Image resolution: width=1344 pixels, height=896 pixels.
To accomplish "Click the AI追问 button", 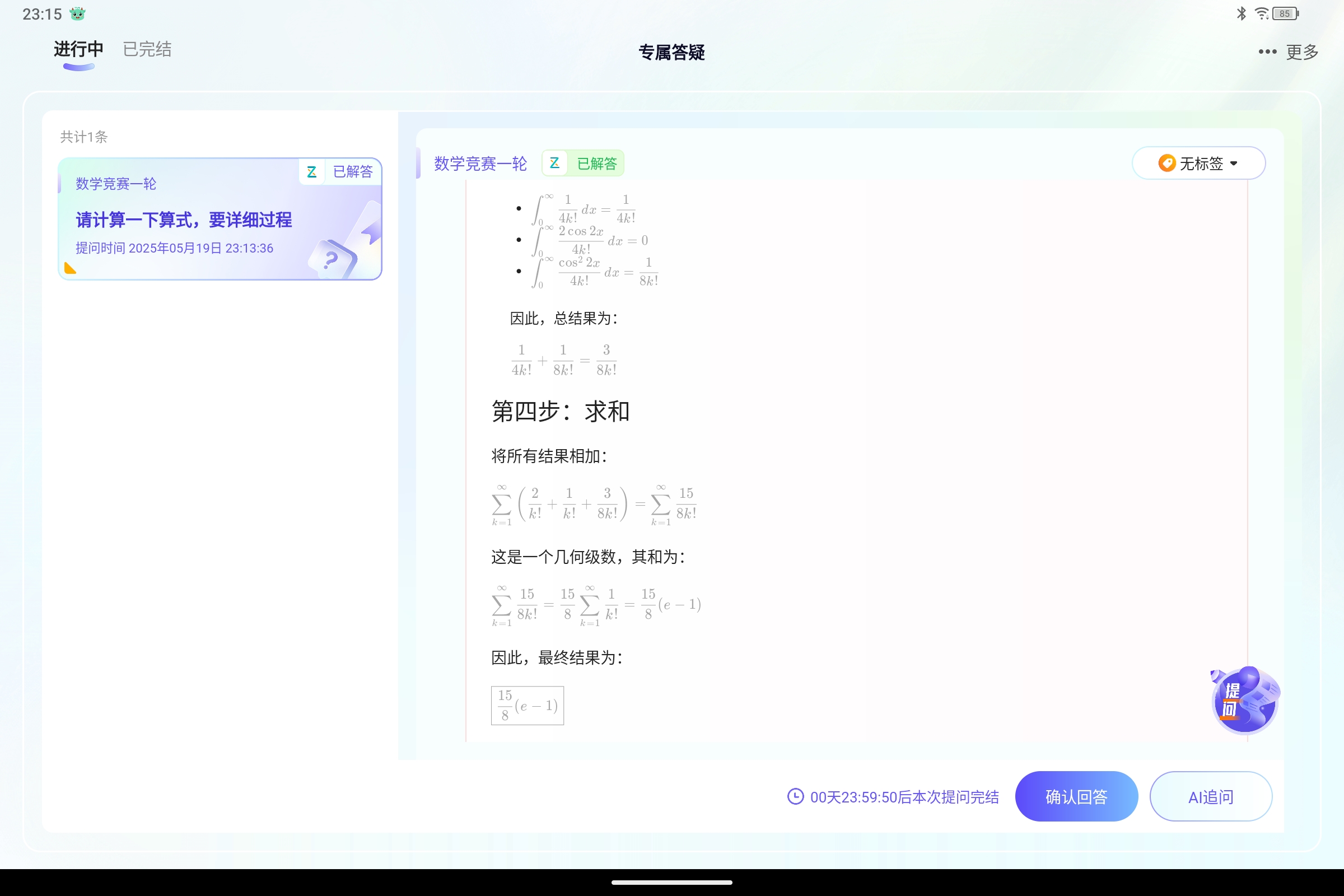I will 1210,796.
